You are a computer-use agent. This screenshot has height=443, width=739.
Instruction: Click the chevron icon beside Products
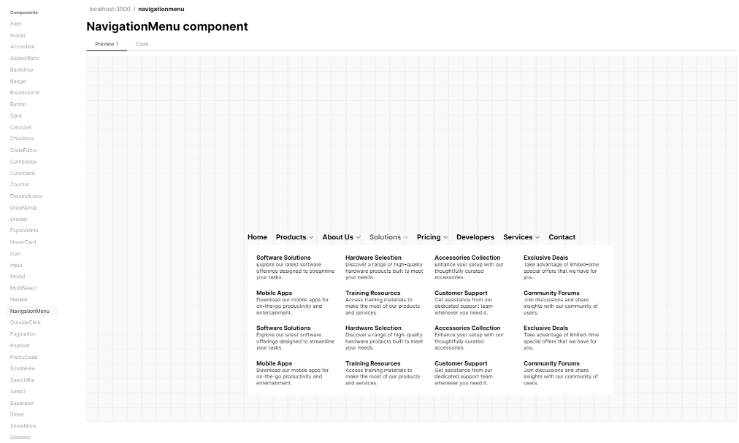click(311, 238)
